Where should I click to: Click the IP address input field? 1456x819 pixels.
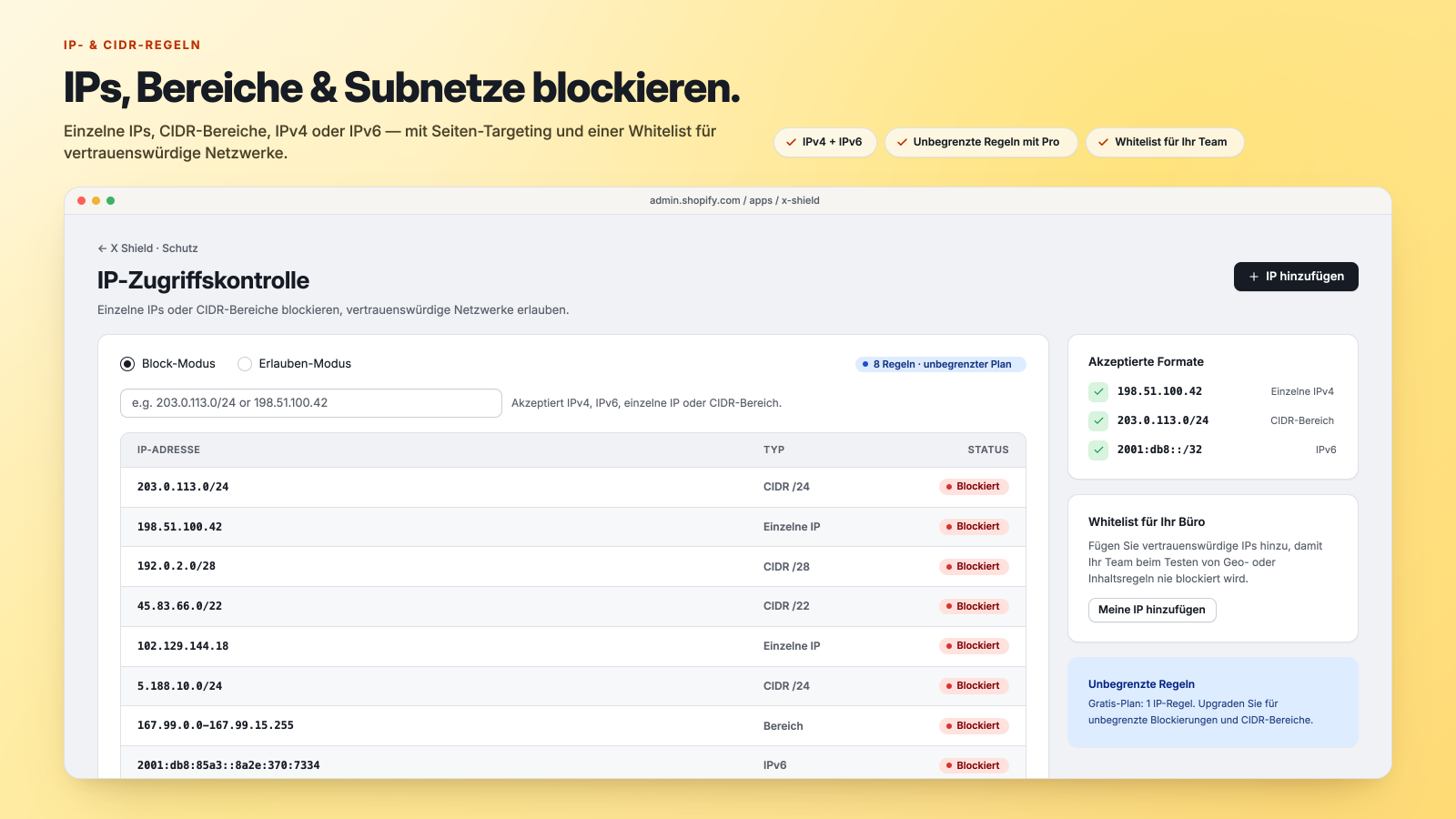[311, 403]
